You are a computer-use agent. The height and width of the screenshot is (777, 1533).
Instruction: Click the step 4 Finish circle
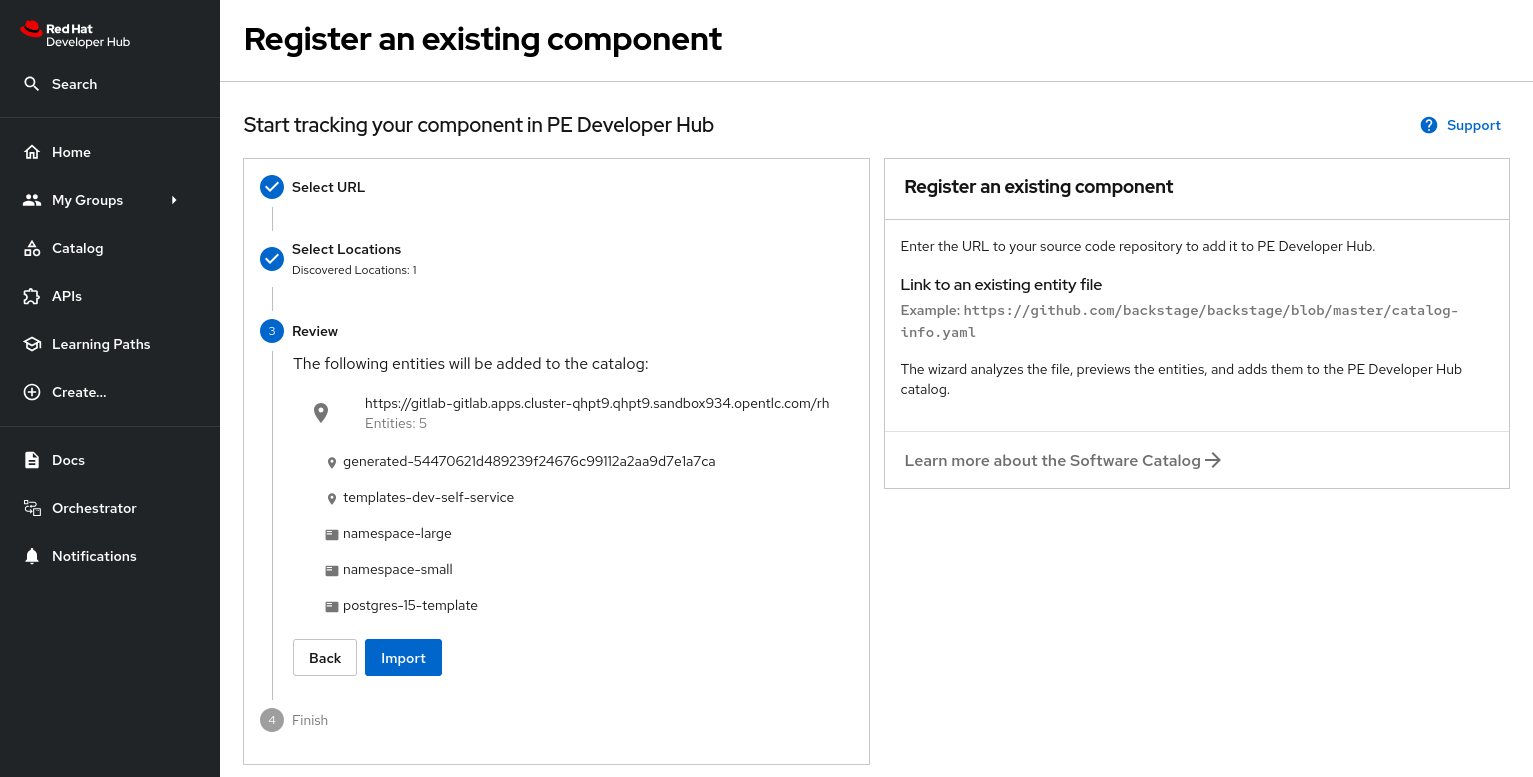(x=272, y=720)
